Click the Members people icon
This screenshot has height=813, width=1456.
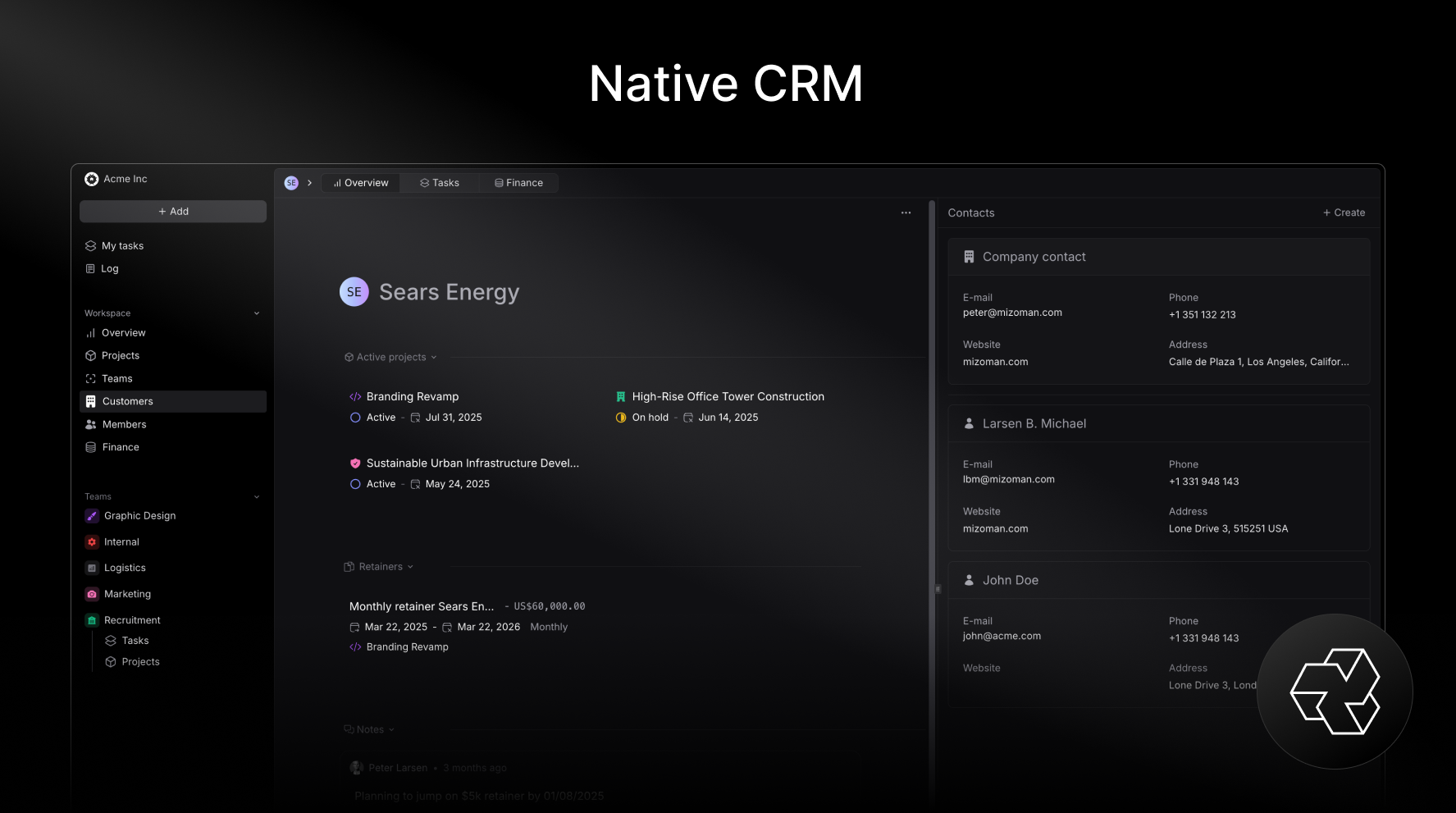pos(91,425)
